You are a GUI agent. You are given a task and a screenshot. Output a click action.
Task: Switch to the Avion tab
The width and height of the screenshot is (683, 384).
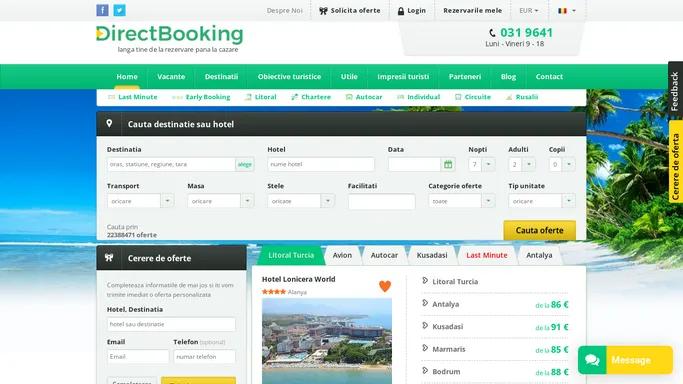coord(342,255)
